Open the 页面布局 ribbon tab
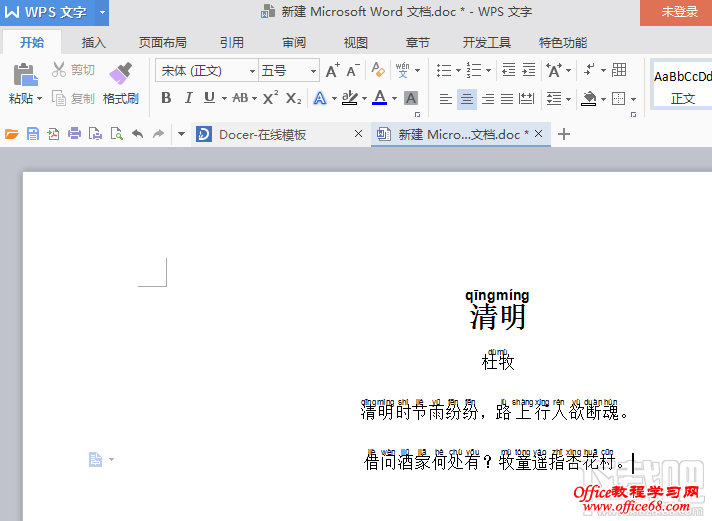712x521 pixels. (x=162, y=43)
